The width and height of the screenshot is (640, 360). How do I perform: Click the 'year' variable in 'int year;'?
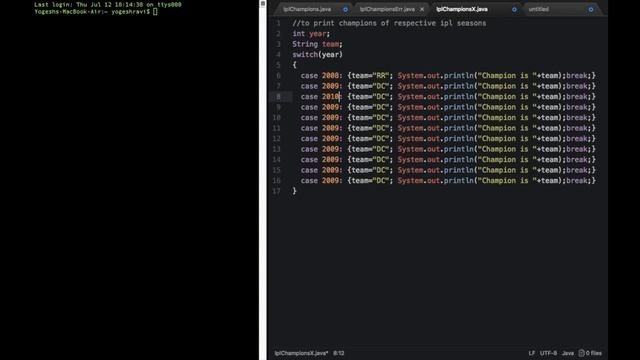click(x=318, y=34)
